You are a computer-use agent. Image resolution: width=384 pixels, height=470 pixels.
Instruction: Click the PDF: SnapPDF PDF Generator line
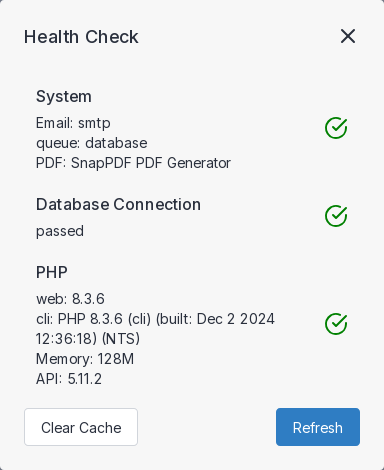coord(133,163)
